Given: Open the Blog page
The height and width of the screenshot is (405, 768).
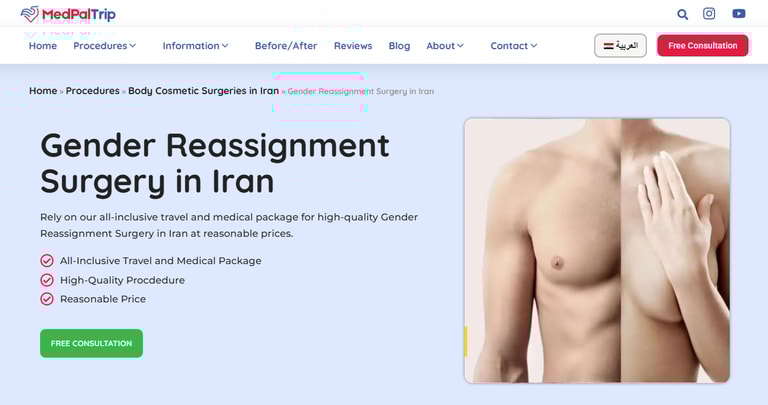Looking at the screenshot, I should [x=399, y=46].
